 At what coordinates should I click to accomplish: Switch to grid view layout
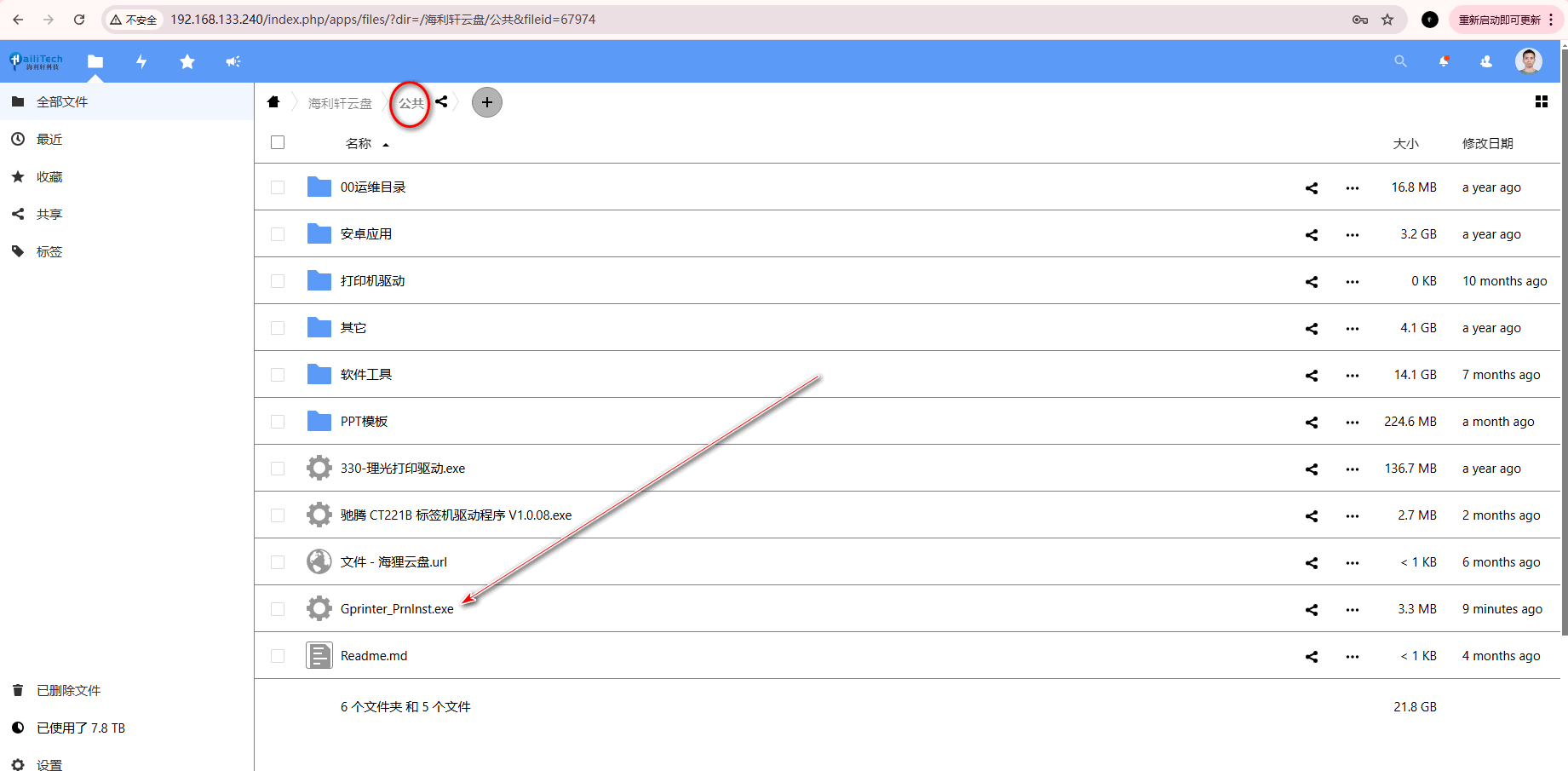(x=1541, y=102)
